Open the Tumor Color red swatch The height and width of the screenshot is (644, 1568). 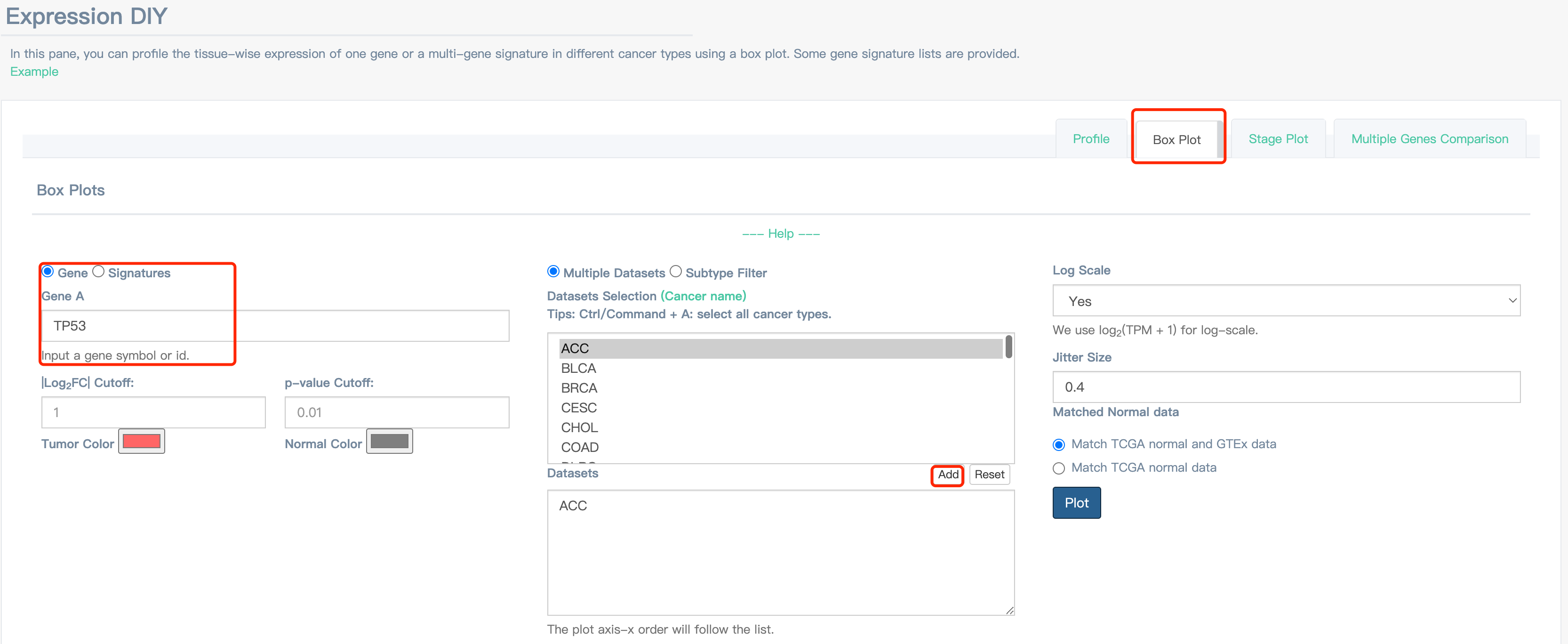(141, 441)
